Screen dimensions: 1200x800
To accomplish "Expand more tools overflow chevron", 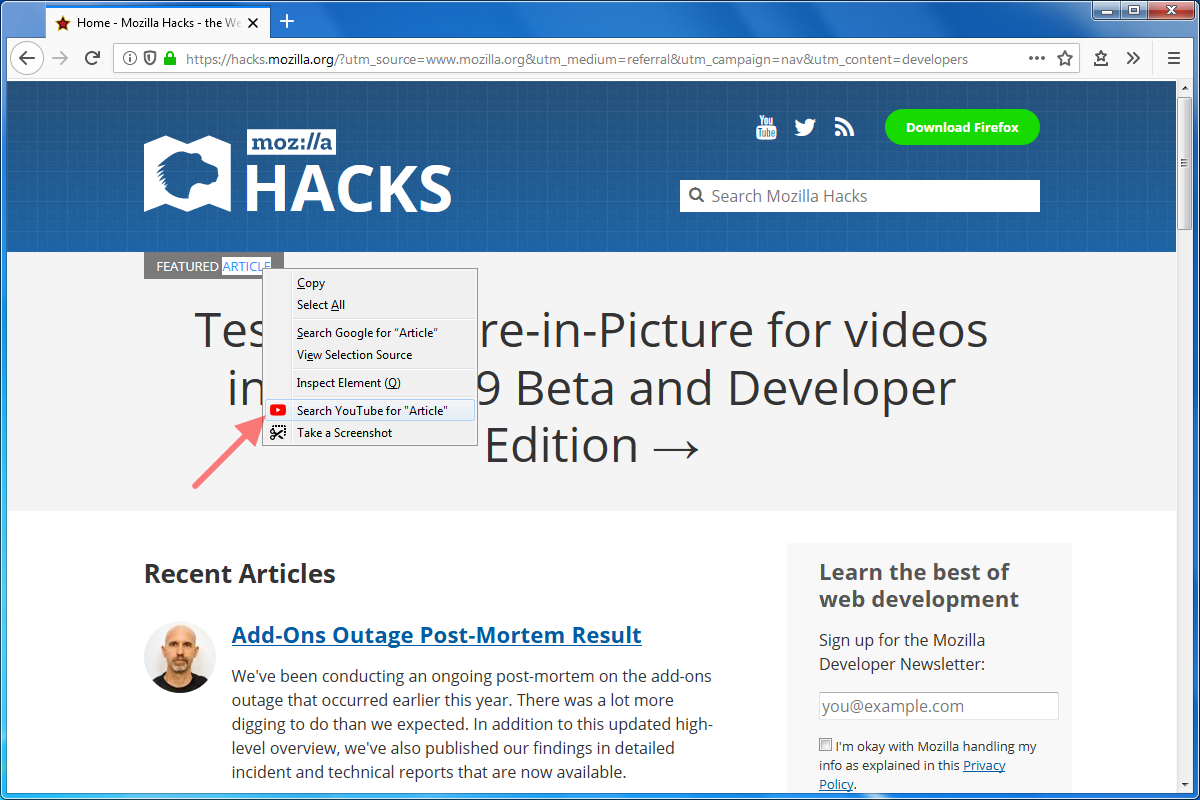I will point(1133,59).
